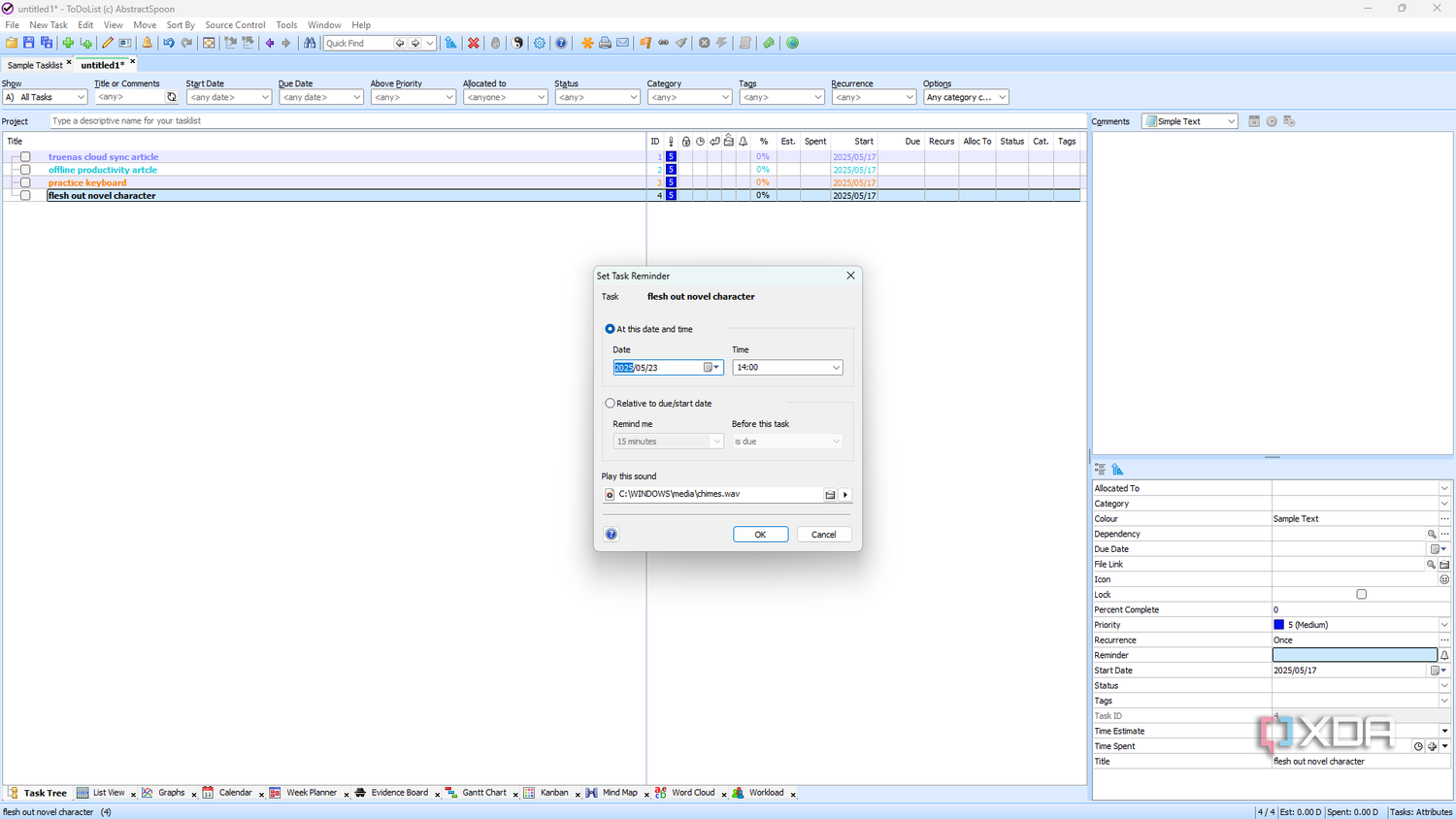Close the Set Task Reminder dialog
Screen dimensions: 1456x819
851,276
